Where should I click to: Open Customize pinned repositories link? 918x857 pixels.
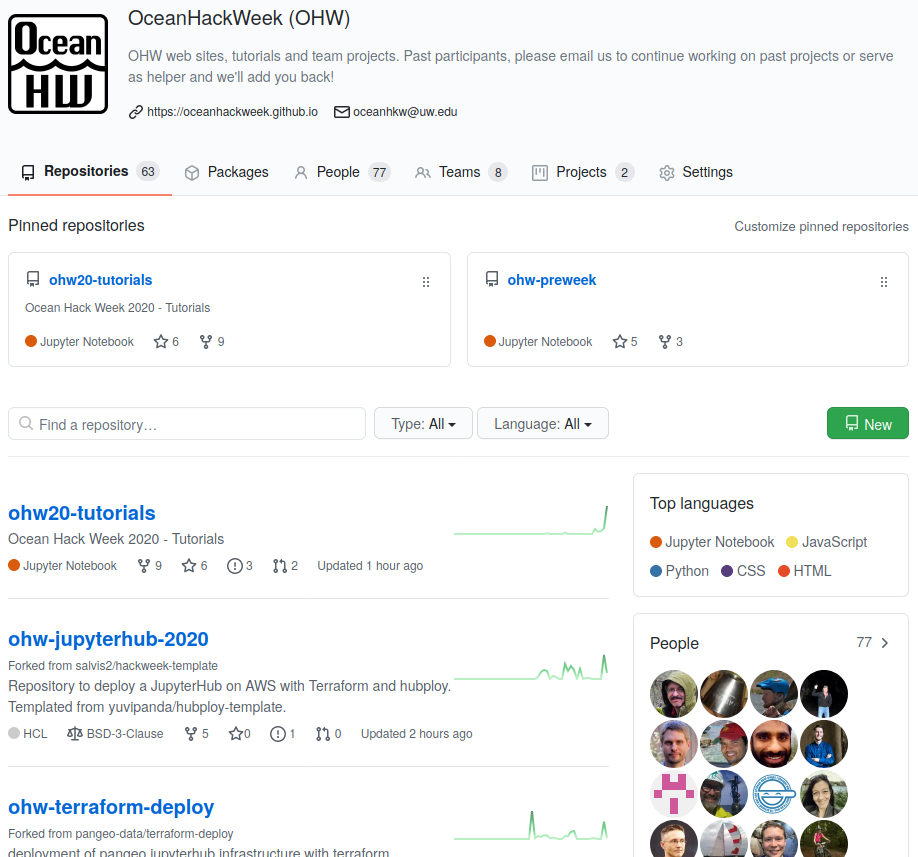click(x=821, y=227)
